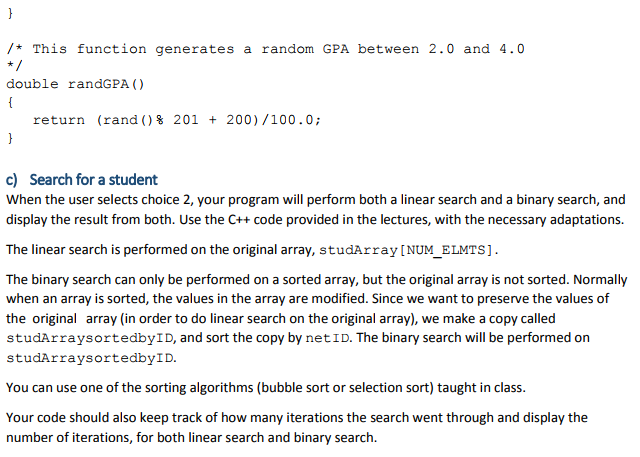Click the 'When the user selects choice 2' sentence

[x=316, y=200]
